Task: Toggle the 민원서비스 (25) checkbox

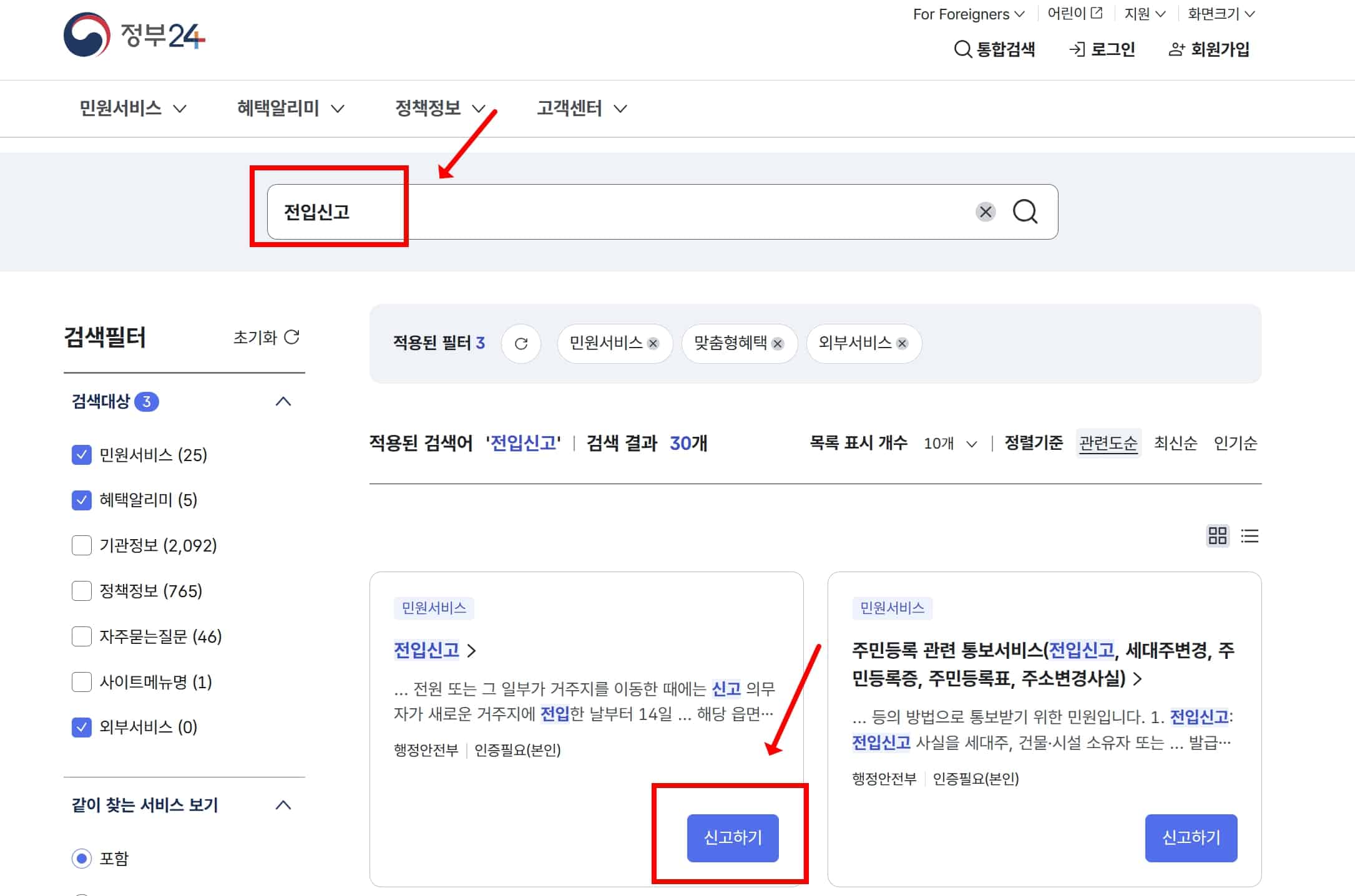Action: (82, 455)
